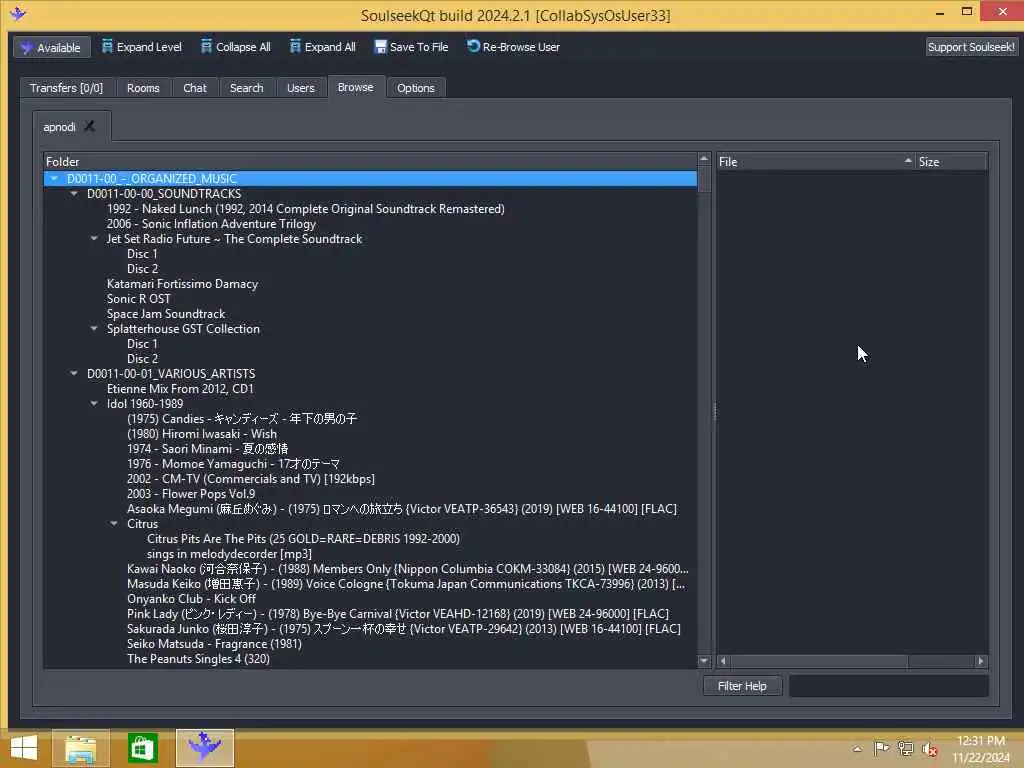Open the Chat tab
1024x768 pixels.
coord(195,88)
